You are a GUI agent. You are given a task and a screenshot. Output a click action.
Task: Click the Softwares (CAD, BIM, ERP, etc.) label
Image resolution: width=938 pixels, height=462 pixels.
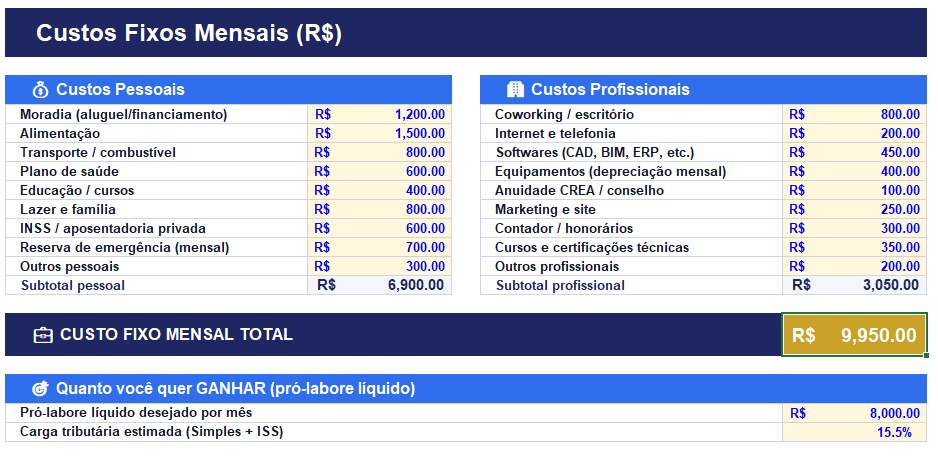click(595, 153)
